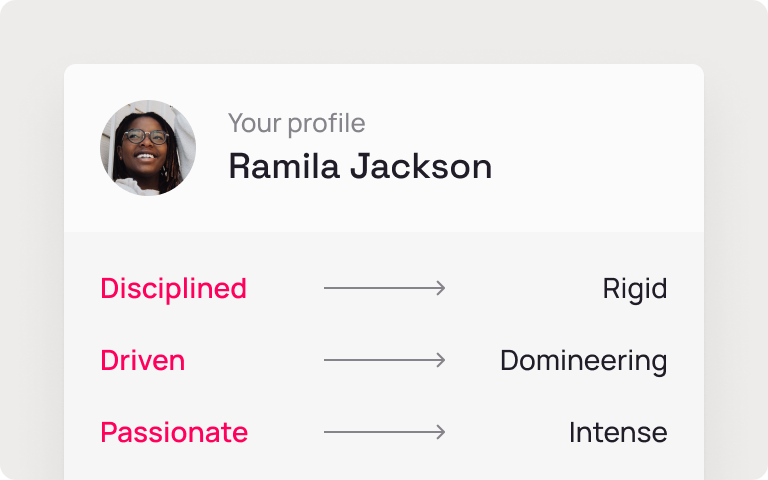Select the pink 'Passionate' trait
This screenshot has height=480, width=768.
point(174,432)
